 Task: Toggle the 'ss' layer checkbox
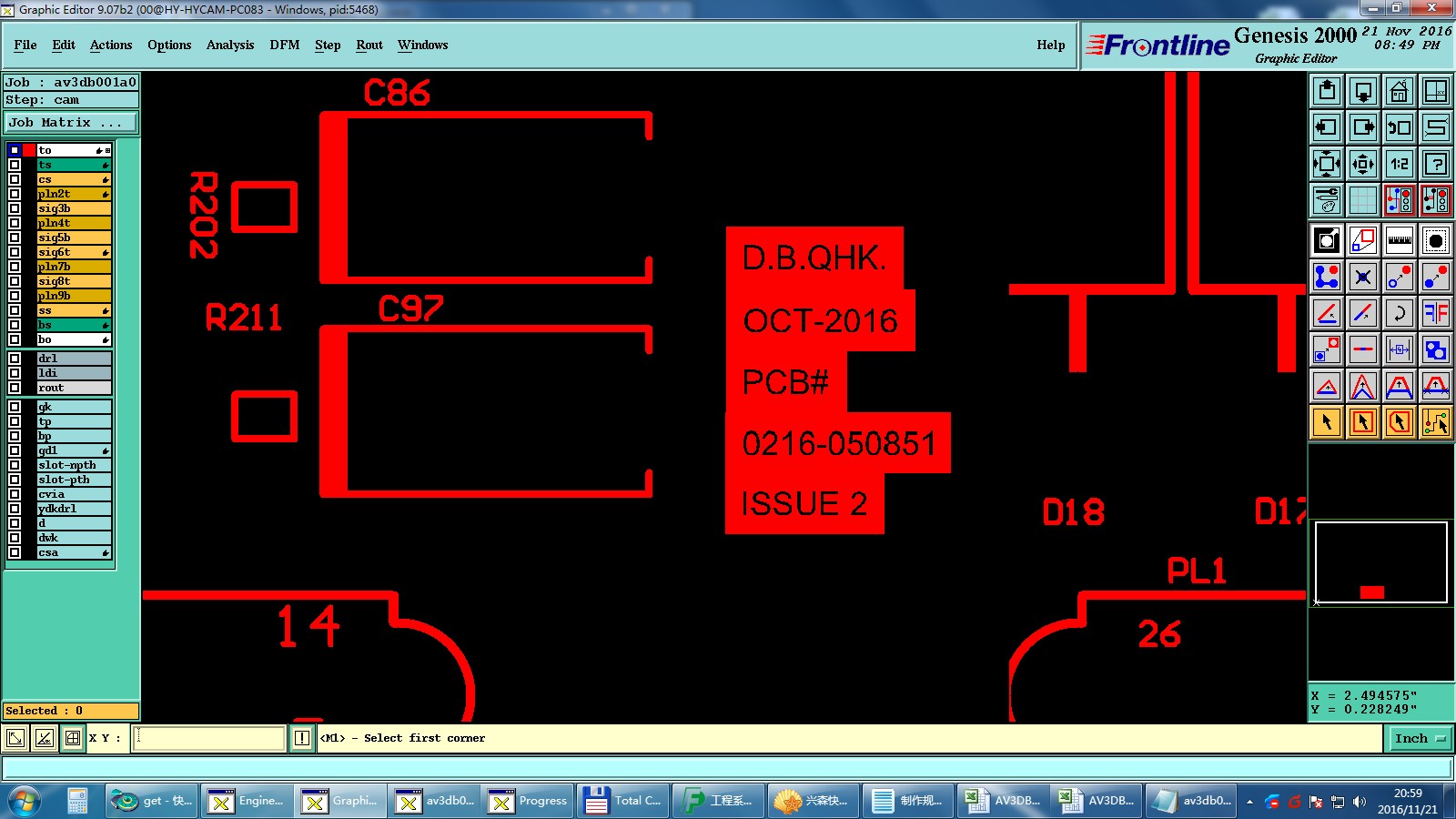click(x=15, y=310)
